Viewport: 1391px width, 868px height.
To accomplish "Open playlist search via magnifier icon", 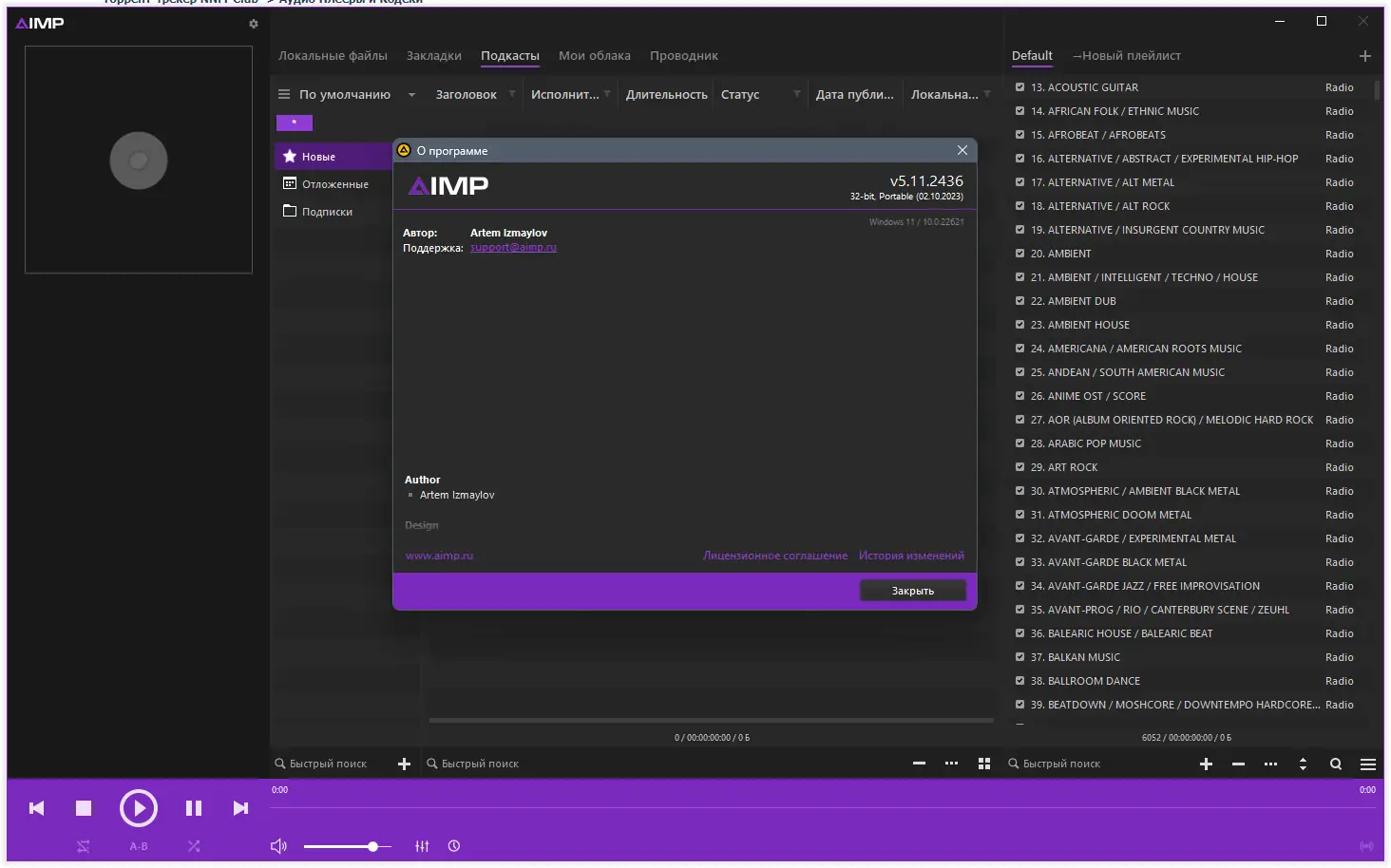I will pos(1335,763).
